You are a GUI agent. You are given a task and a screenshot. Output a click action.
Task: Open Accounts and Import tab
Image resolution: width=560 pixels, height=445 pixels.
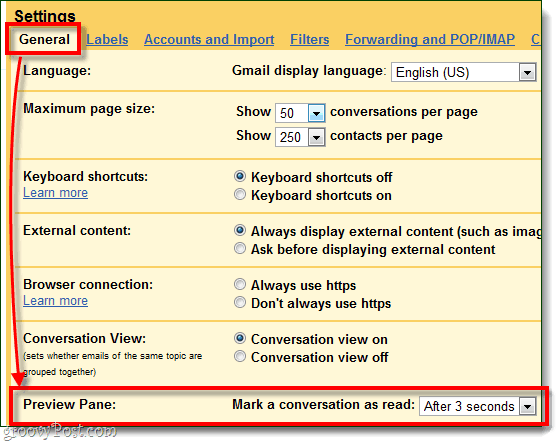tap(209, 39)
